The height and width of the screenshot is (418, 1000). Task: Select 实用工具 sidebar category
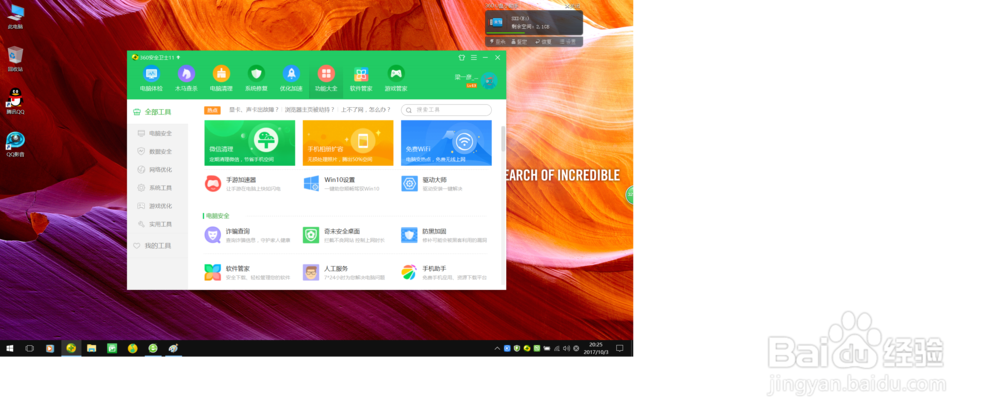158,224
